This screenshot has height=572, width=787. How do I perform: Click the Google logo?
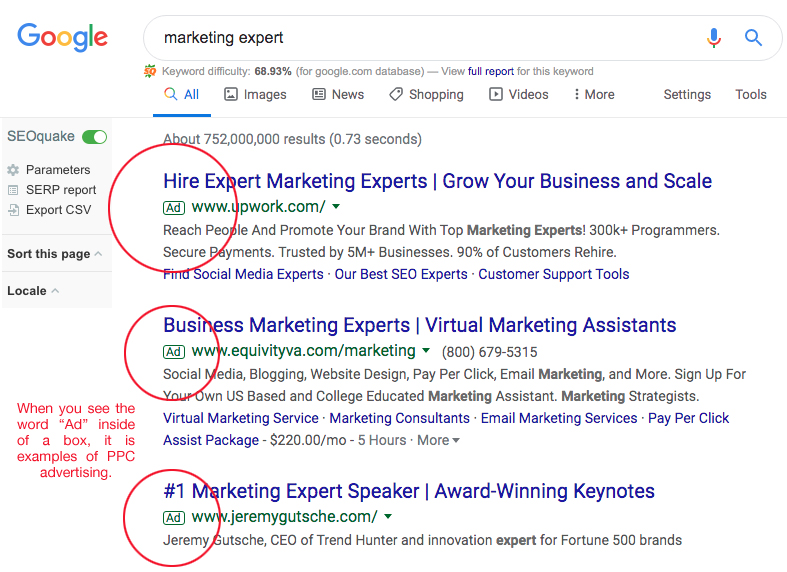[x=63, y=37]
